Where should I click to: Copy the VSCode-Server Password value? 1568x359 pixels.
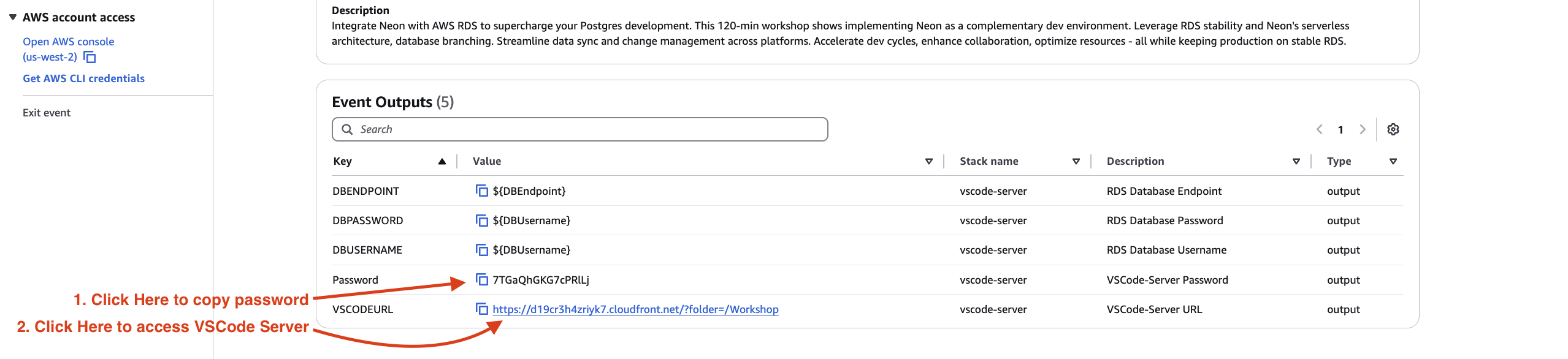pos(481,280)
